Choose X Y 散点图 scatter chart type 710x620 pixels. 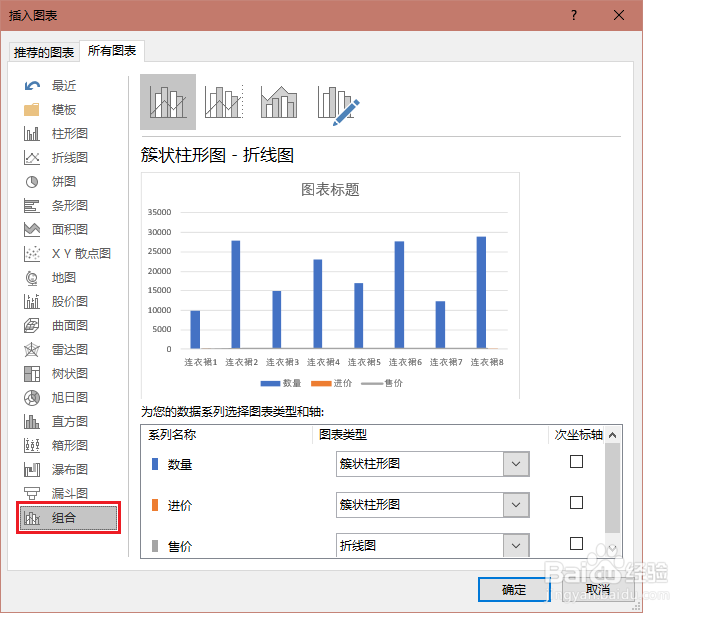point(69,254)
